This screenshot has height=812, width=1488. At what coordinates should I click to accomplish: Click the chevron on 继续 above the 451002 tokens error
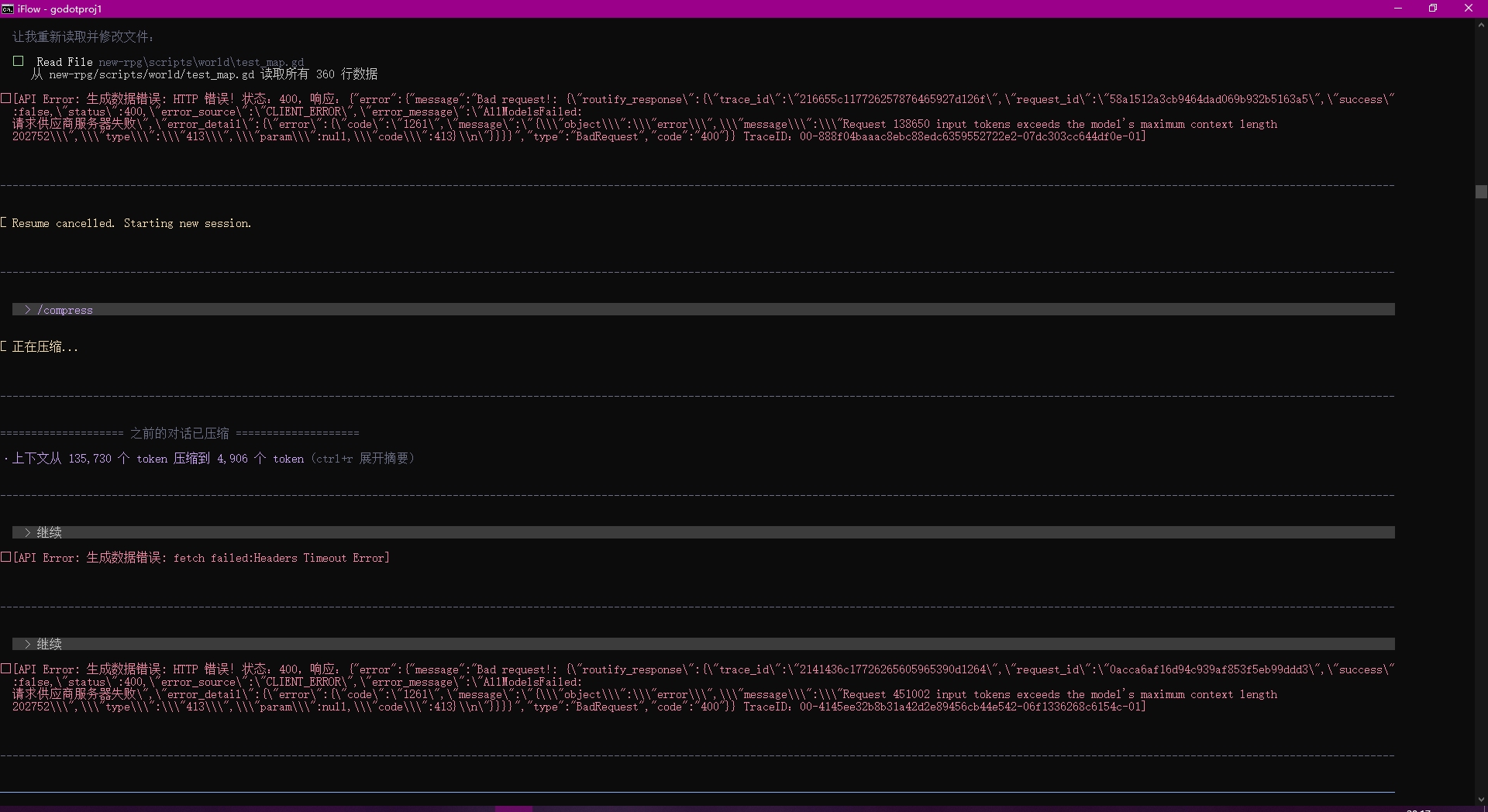28,645
